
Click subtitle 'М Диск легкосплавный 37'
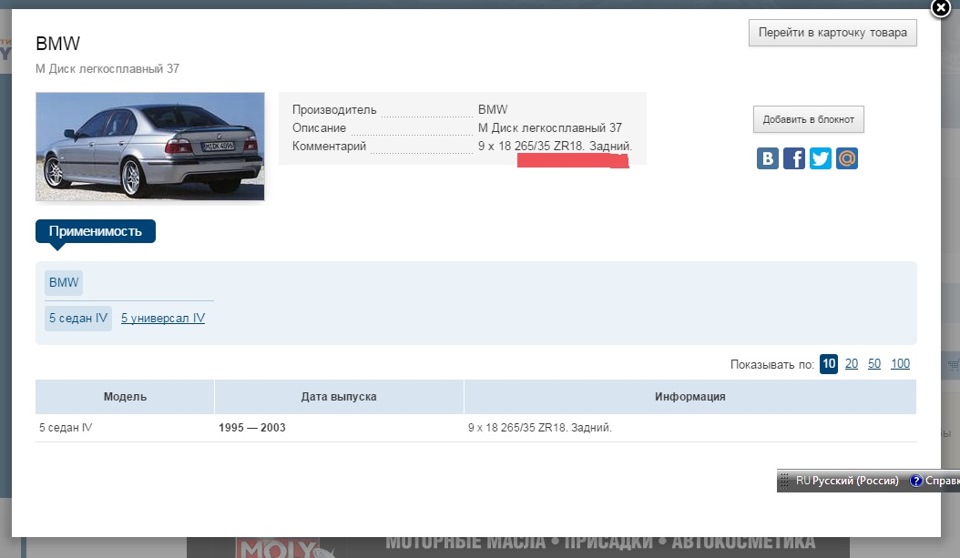pos(107,69)
